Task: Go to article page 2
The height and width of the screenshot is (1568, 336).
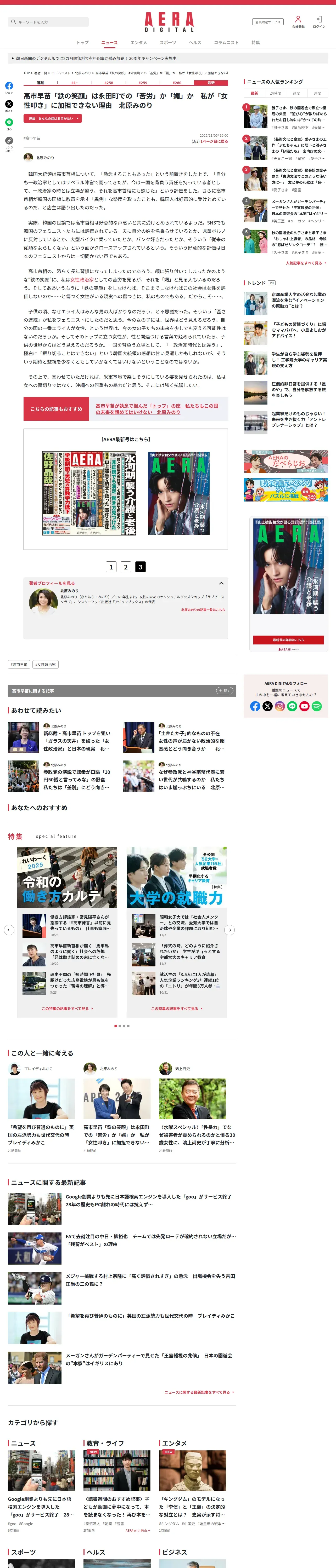Action: point(126,567)
